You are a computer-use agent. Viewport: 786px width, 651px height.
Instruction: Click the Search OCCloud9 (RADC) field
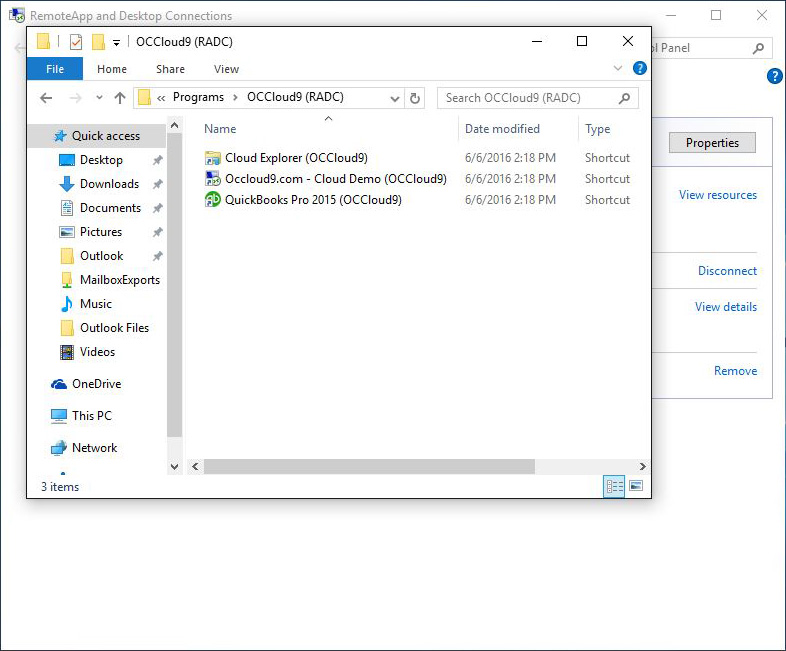538,98
